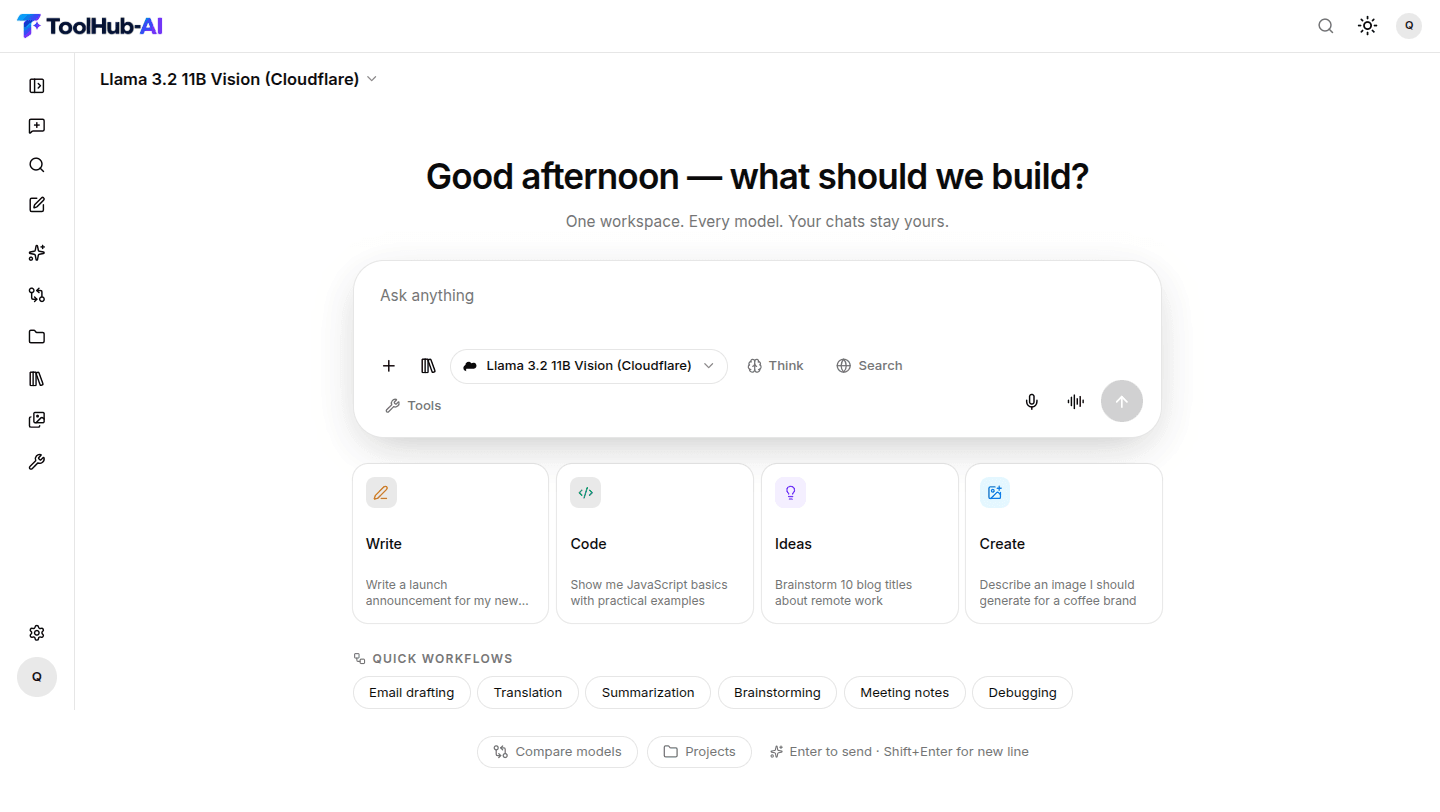Open the sidebar wrench tools icon
Viewport: 1440px width, 812px height.
[x=37, y=462]
